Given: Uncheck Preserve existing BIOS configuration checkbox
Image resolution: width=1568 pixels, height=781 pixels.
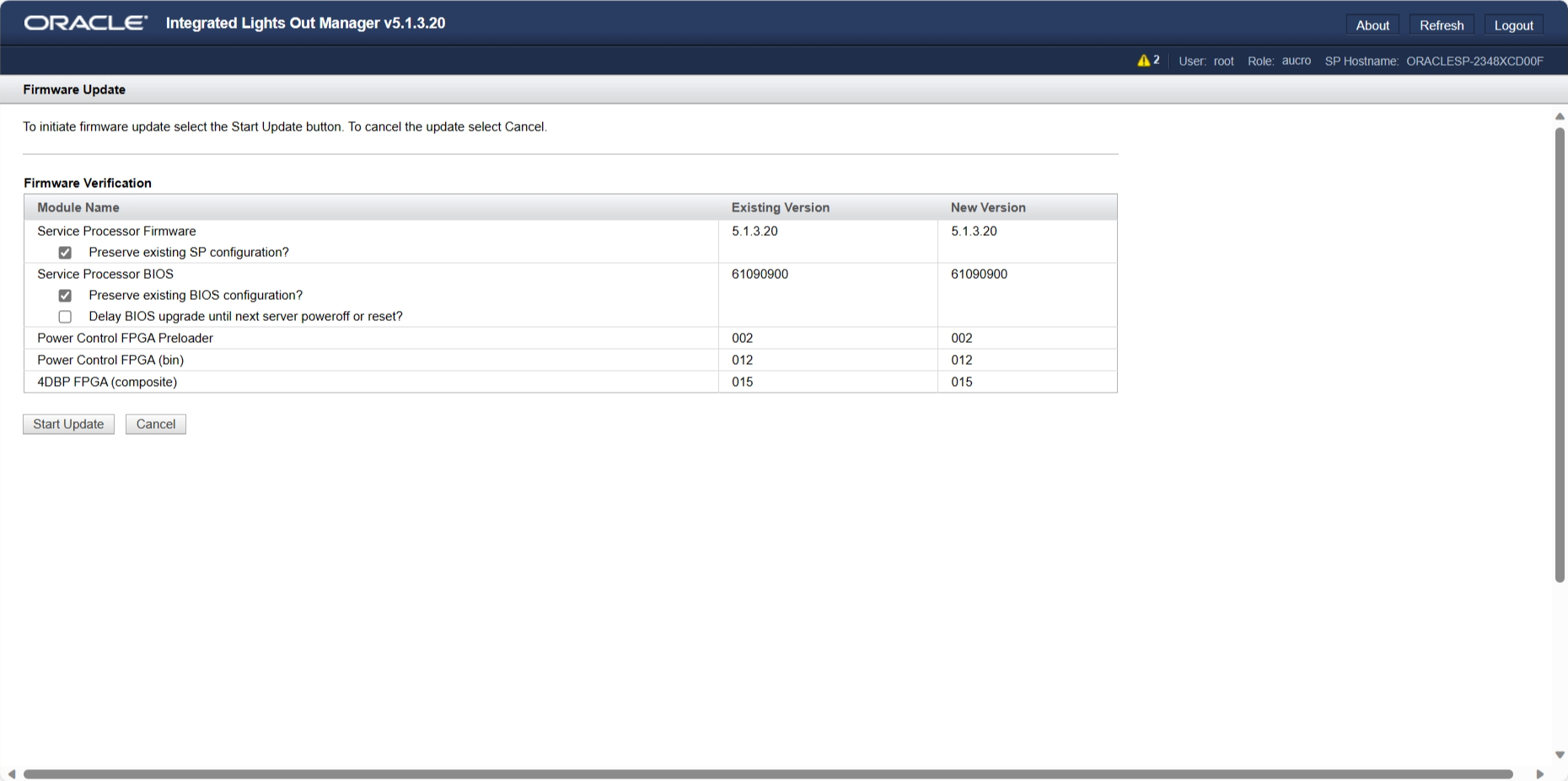Looking at the screenshot, I should click(65, 296).
